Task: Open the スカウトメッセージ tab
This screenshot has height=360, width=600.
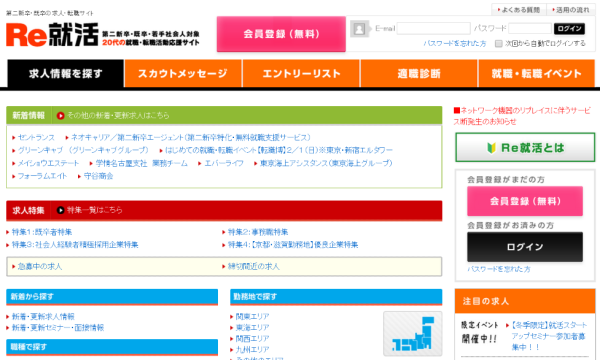Action: (183, 73)
